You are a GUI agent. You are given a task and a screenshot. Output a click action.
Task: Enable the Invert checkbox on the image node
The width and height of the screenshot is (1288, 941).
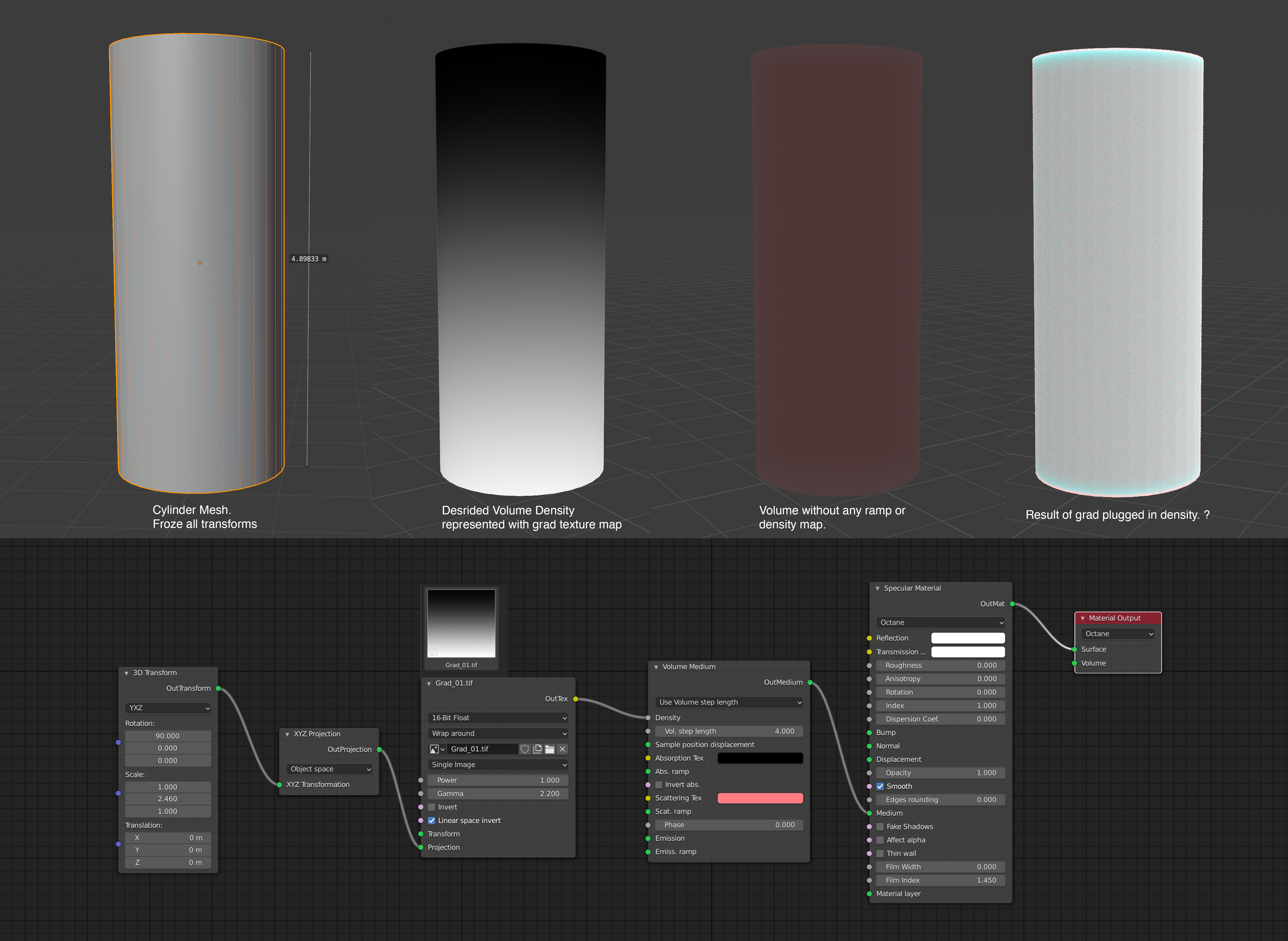point(432,807)
